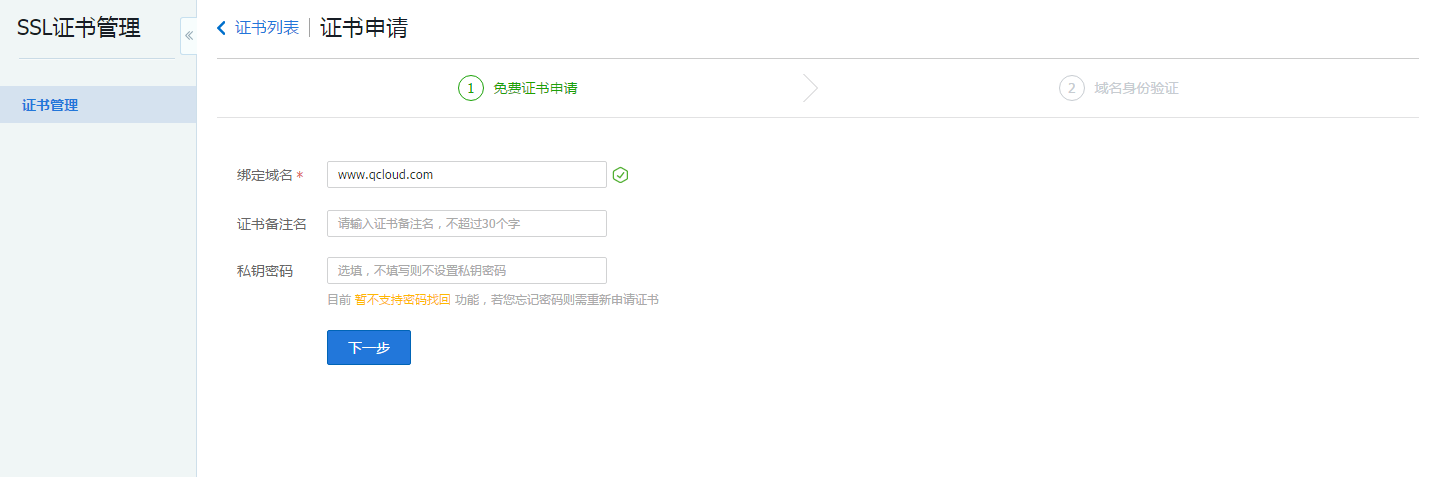The height and width of the screenshot is (477, 1438).
Task: Click the orange 暂不支持密码找回 text
Action: 402,299
